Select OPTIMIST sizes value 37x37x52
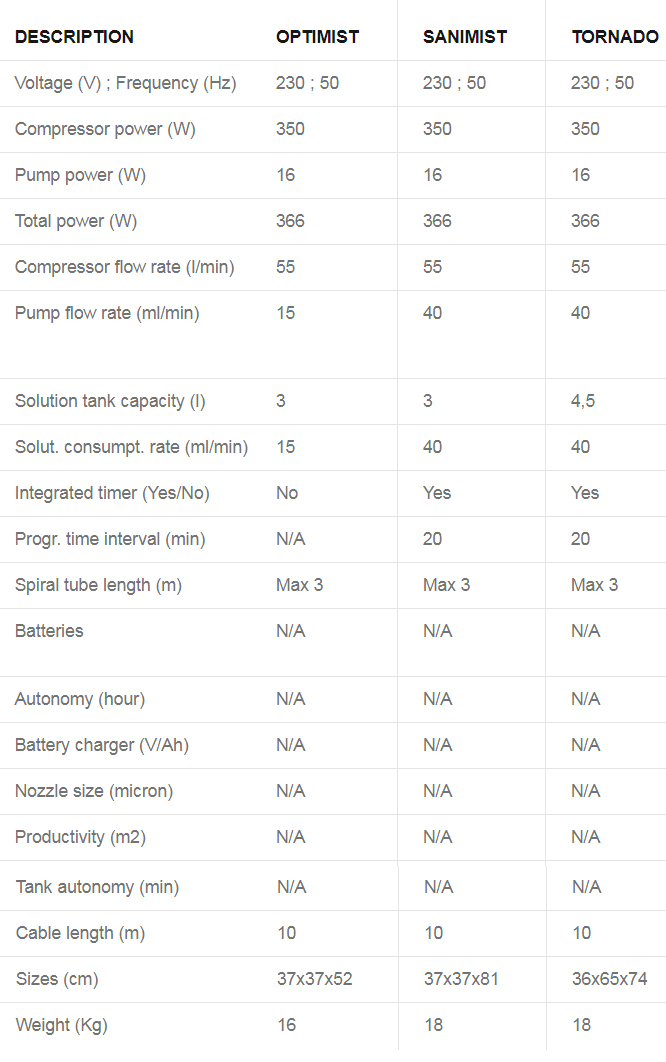This screenshot has width=666, height=1062. click(x=314, y=979)
